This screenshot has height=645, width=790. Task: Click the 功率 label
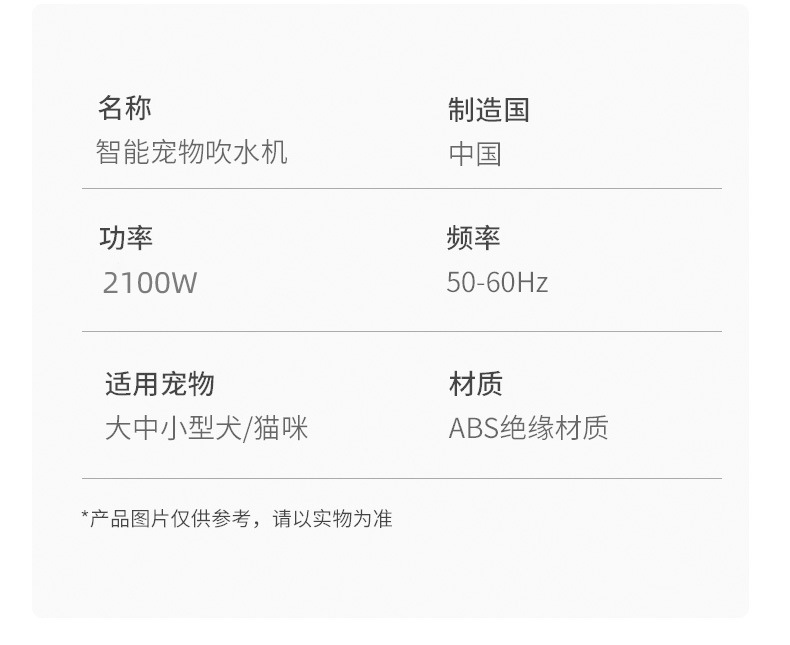[126, 238]
